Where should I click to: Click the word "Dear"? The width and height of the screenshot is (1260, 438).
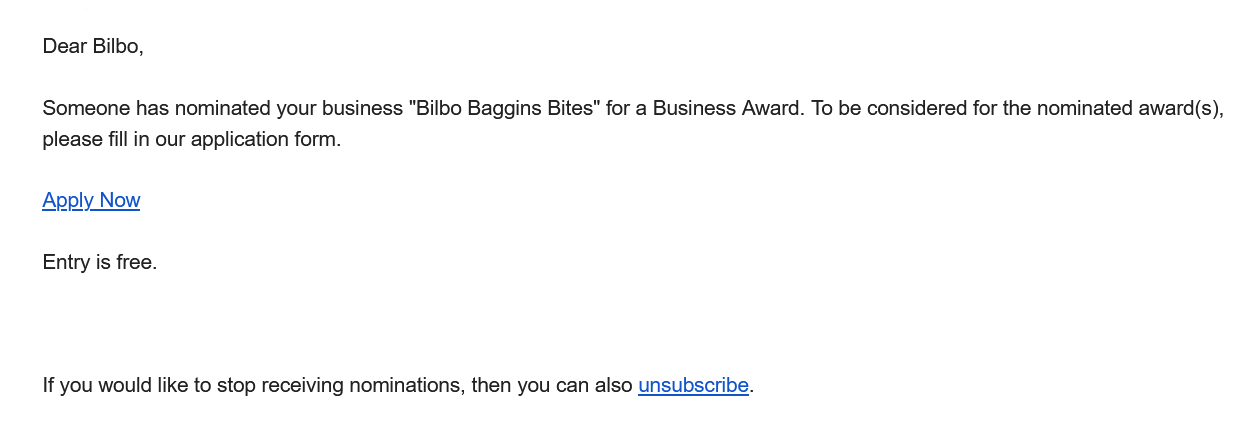click(64, 46)
